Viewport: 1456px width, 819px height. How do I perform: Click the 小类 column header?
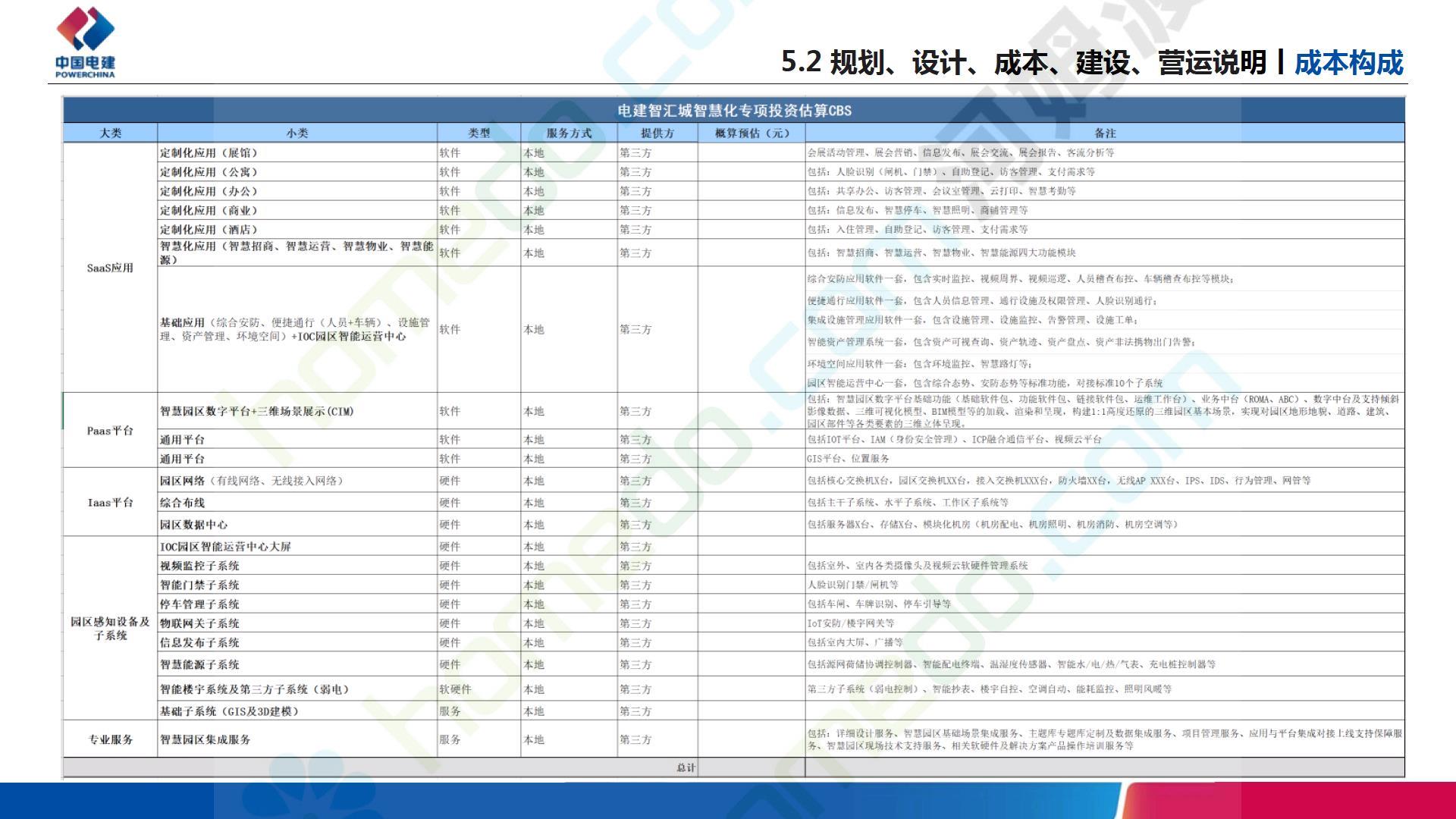coord(297,133)
